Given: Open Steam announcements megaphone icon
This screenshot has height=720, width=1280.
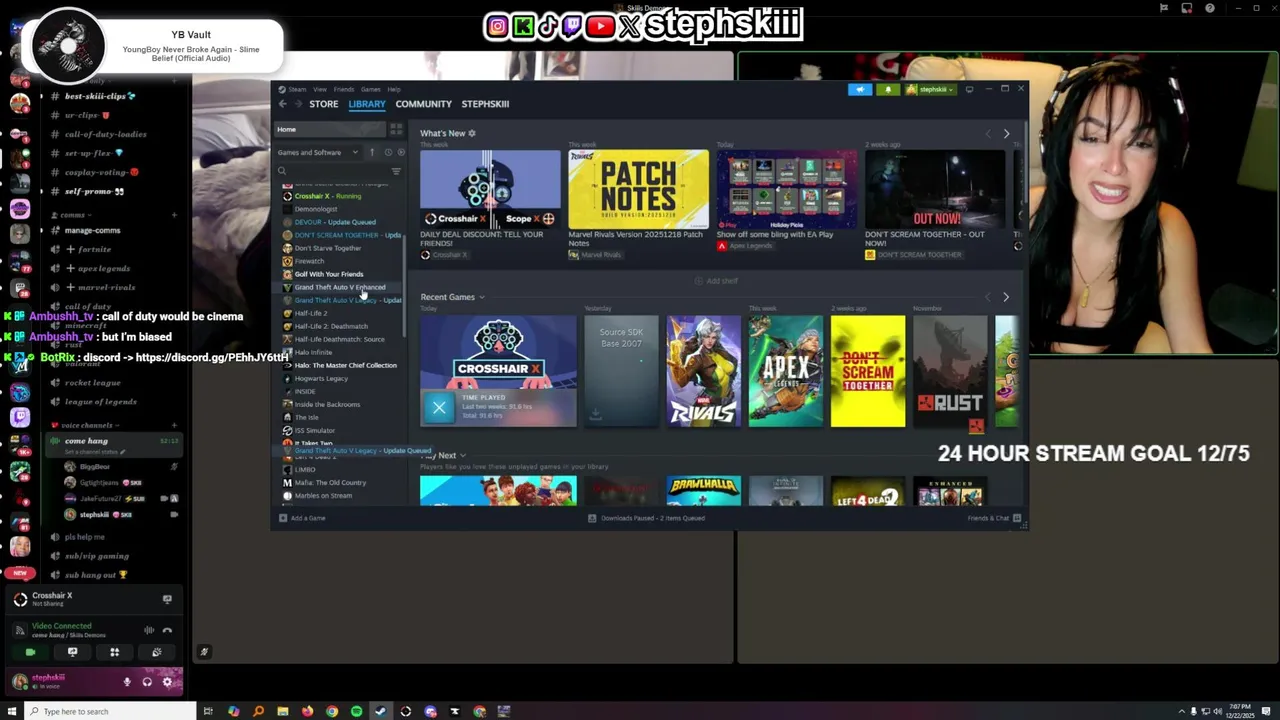Looking at the screenshot, I should pos(860,89).
